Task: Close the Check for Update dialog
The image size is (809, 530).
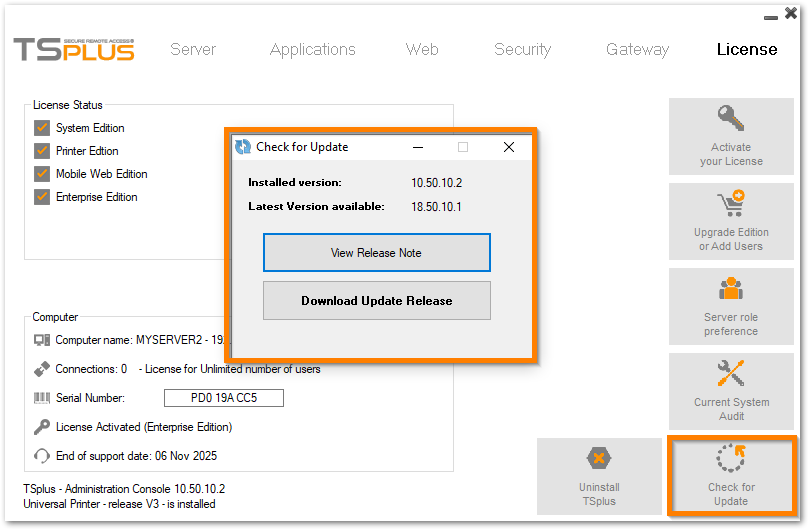Action: pyautogui.click(x=508, y=147)
